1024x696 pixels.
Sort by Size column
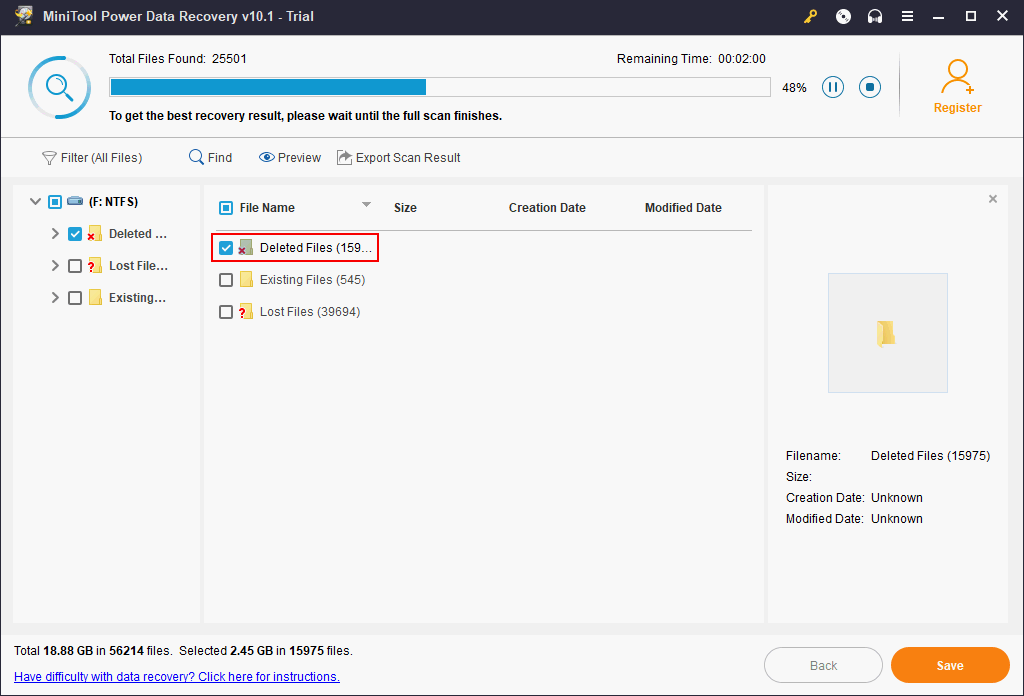point(405,208)
